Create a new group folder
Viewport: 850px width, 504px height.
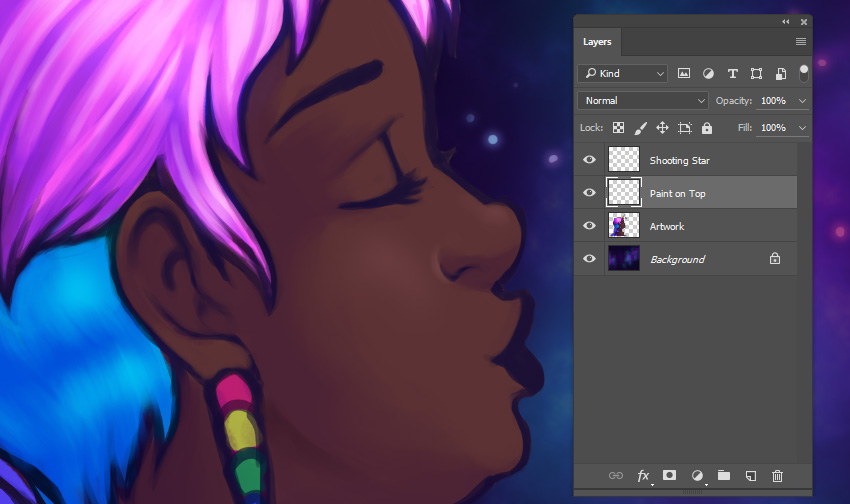(x=724, y=475)
